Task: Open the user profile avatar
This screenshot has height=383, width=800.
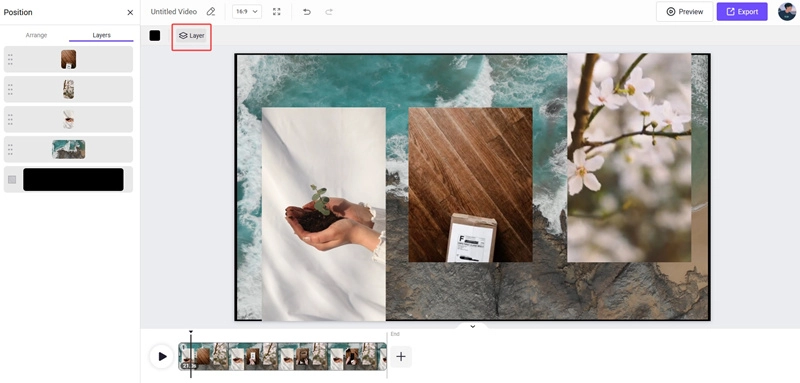Action: pyautogui.click(x=787, y=12)
